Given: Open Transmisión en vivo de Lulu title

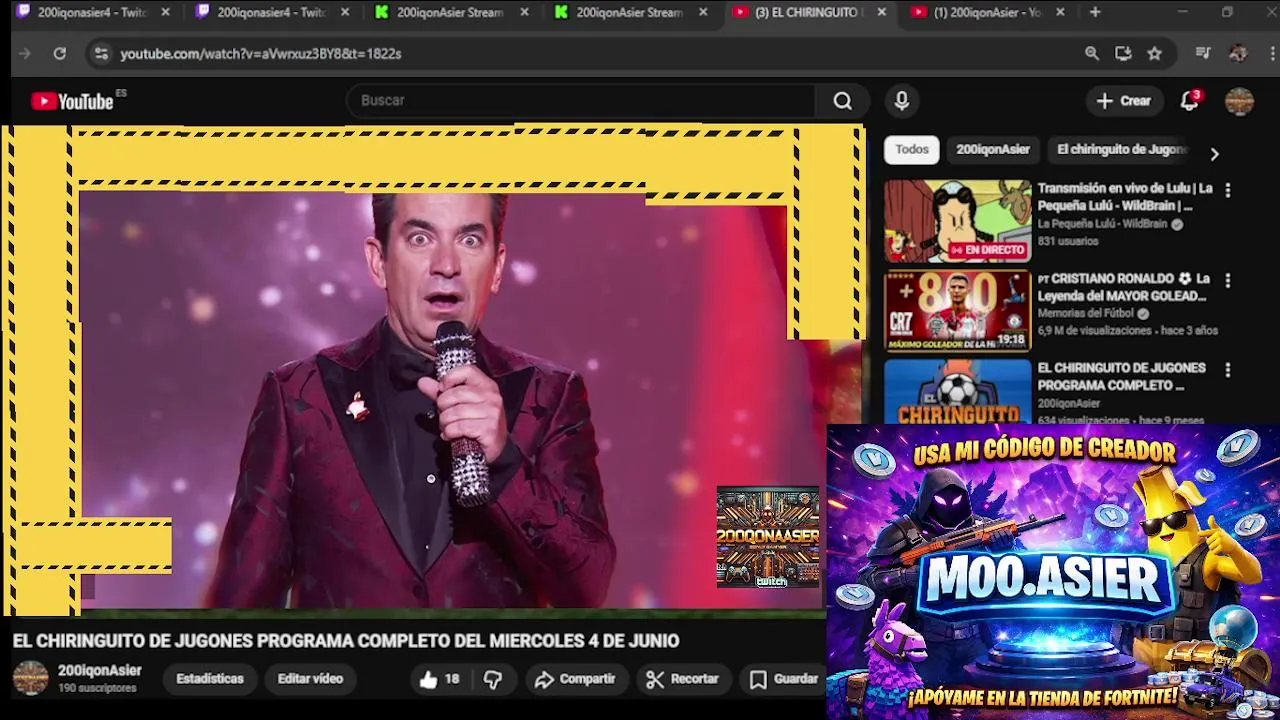Looking at the screenshot, I should (1125, 197).
